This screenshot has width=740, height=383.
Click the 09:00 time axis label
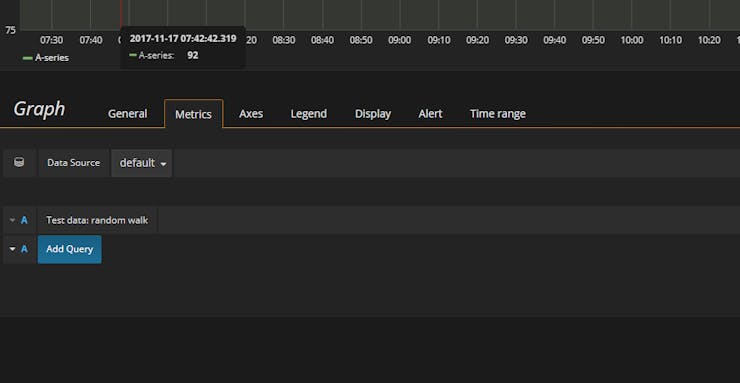tap(400, 41)
